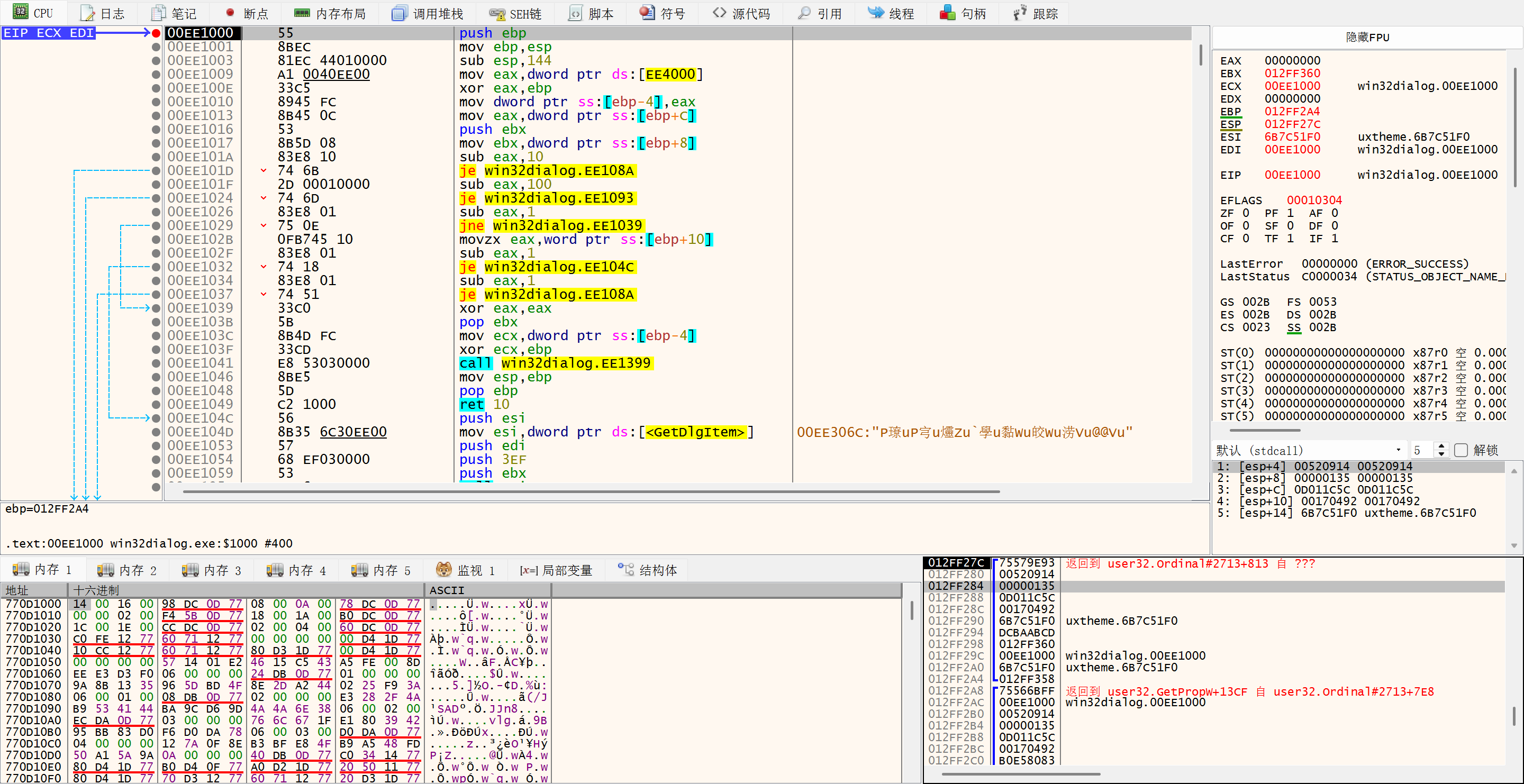Toggle the red breakpoint at 00EE1000
This screenshot has height=784, width=1524.
156,33
